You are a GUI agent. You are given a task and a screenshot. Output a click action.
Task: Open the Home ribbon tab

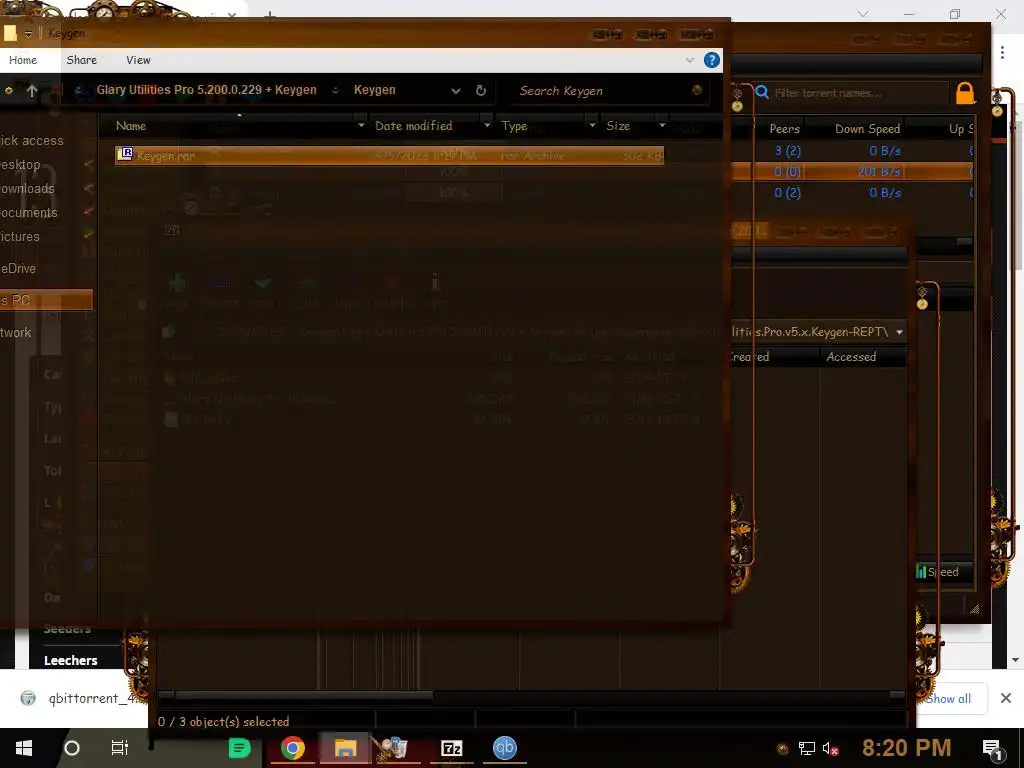tap(23, 60)
